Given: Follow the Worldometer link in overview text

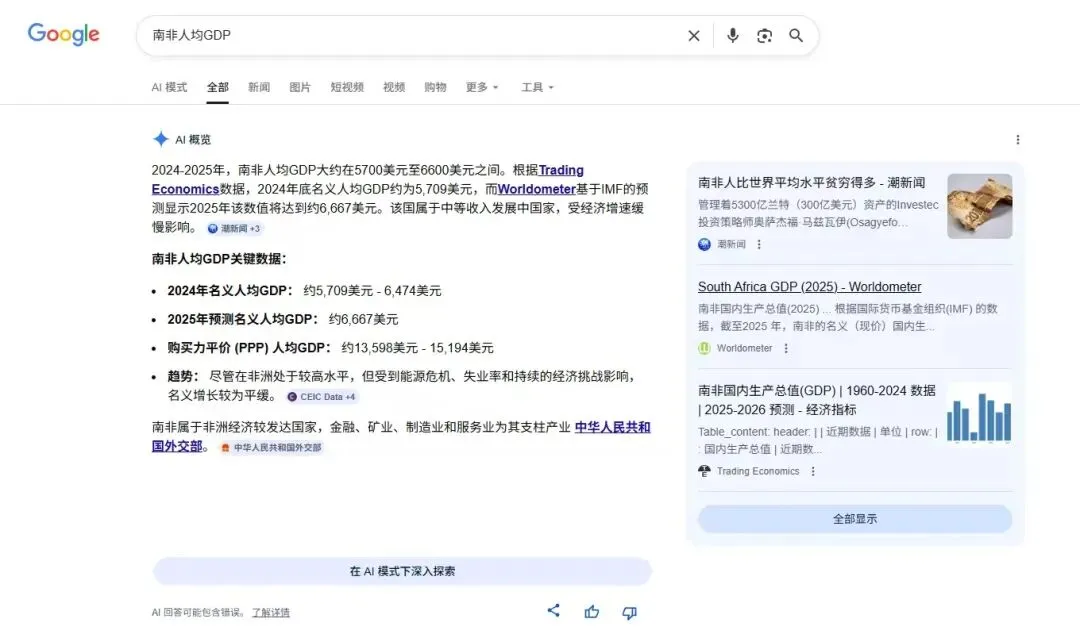Looking at the screenshot, I should (x=536, y=189).
